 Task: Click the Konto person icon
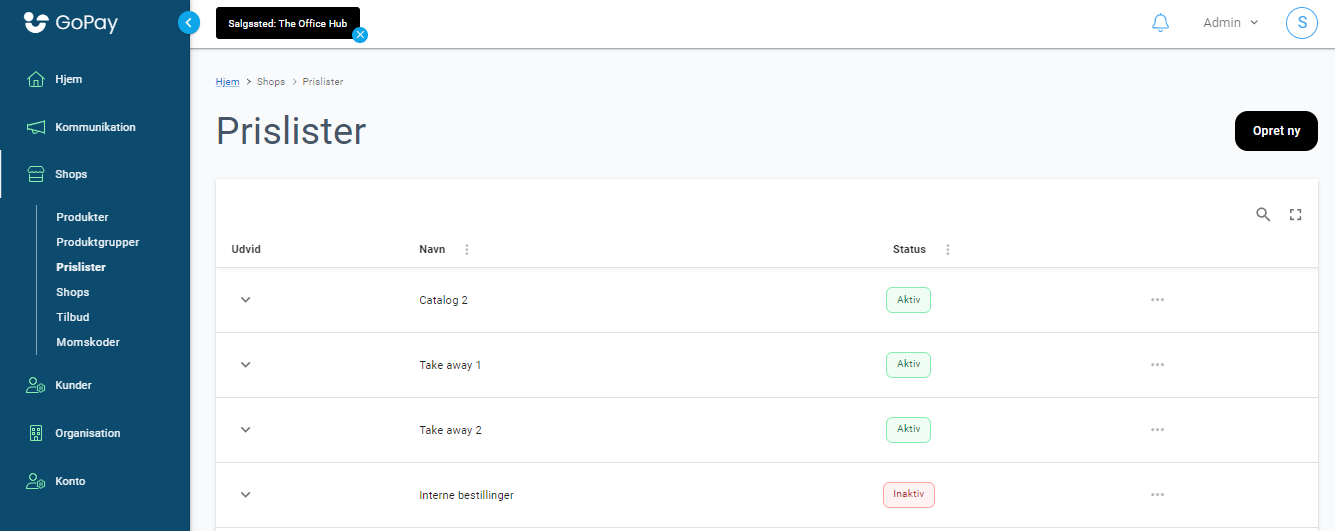coord(36,481)
